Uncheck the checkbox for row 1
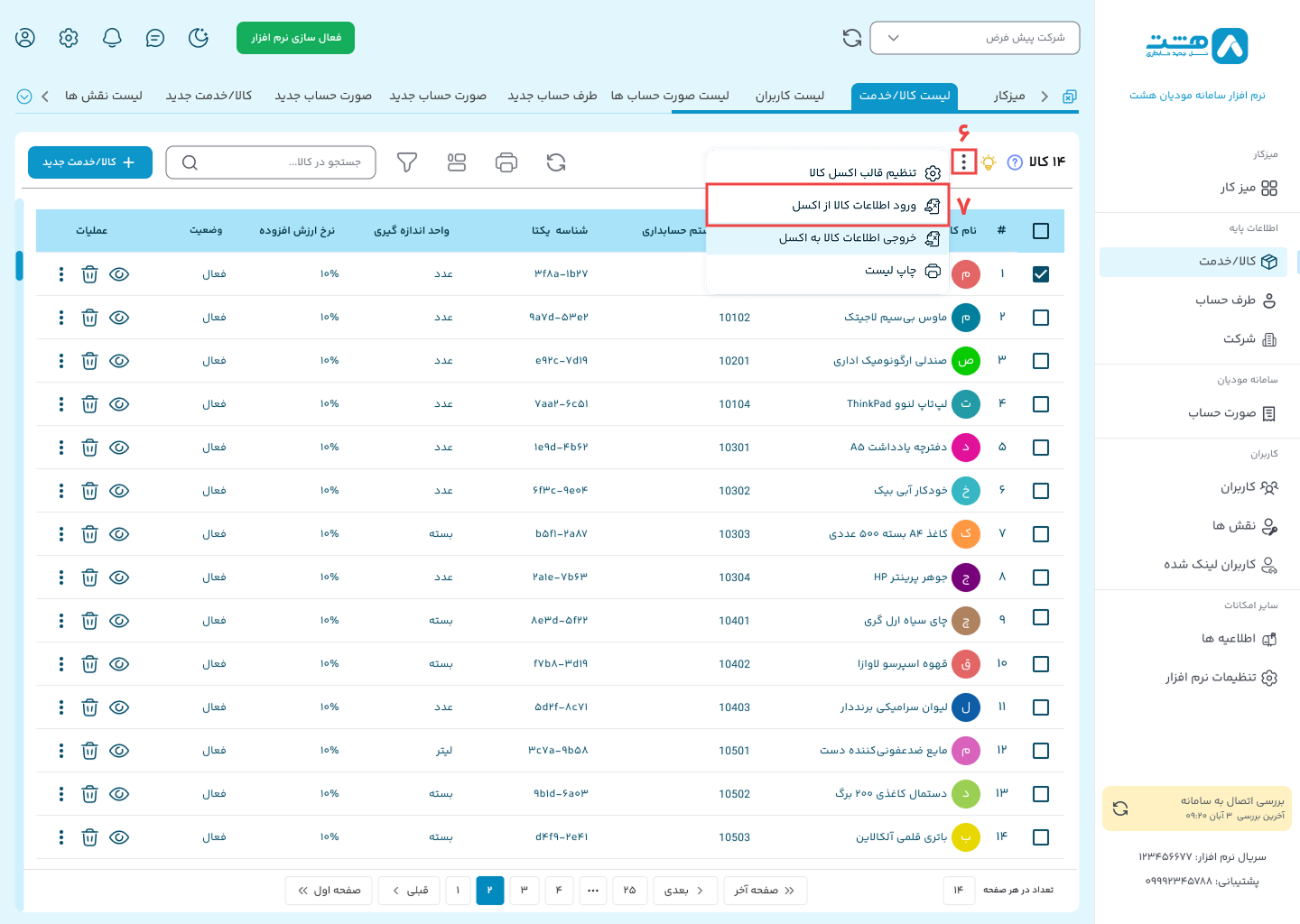The width and height of the screenshot is (1300, 924). pyautogui.click(x=1041, y=274)
